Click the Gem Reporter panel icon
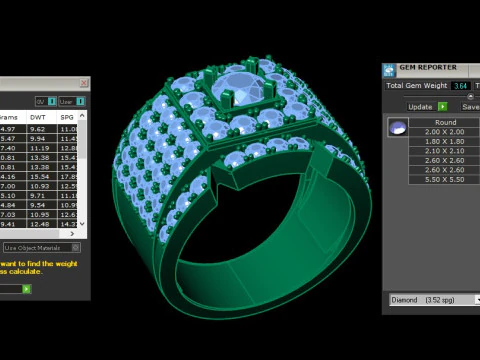The image size is (480, 360). (x=389, y=71)
